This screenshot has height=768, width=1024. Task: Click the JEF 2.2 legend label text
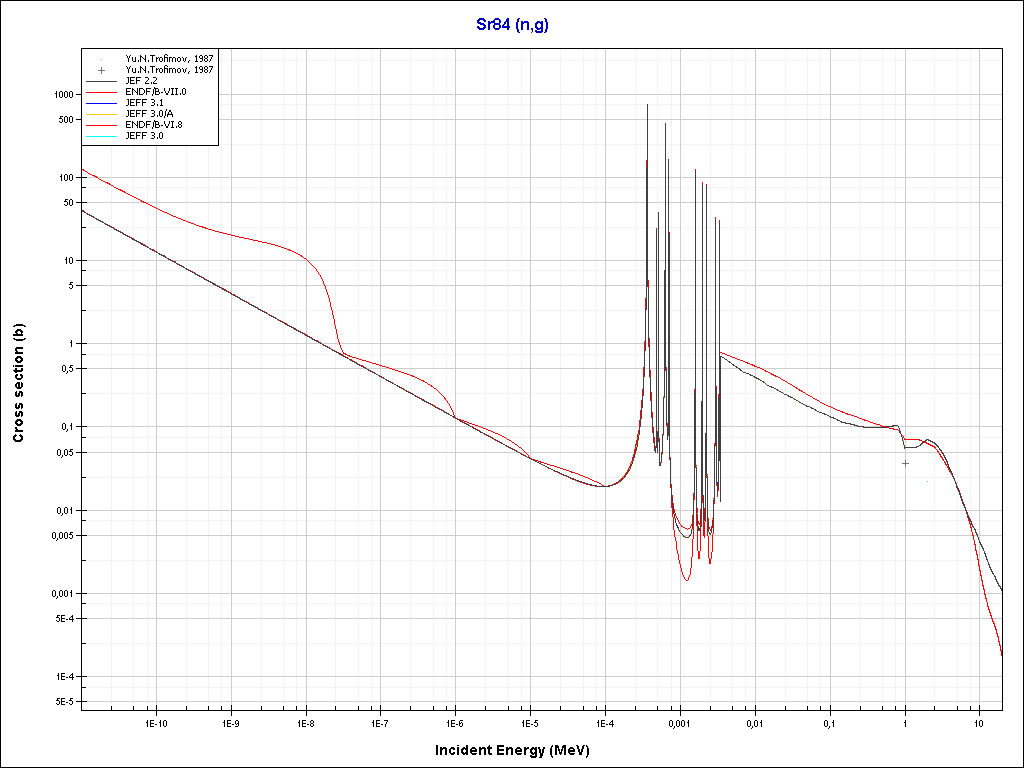tap(142, 81)
